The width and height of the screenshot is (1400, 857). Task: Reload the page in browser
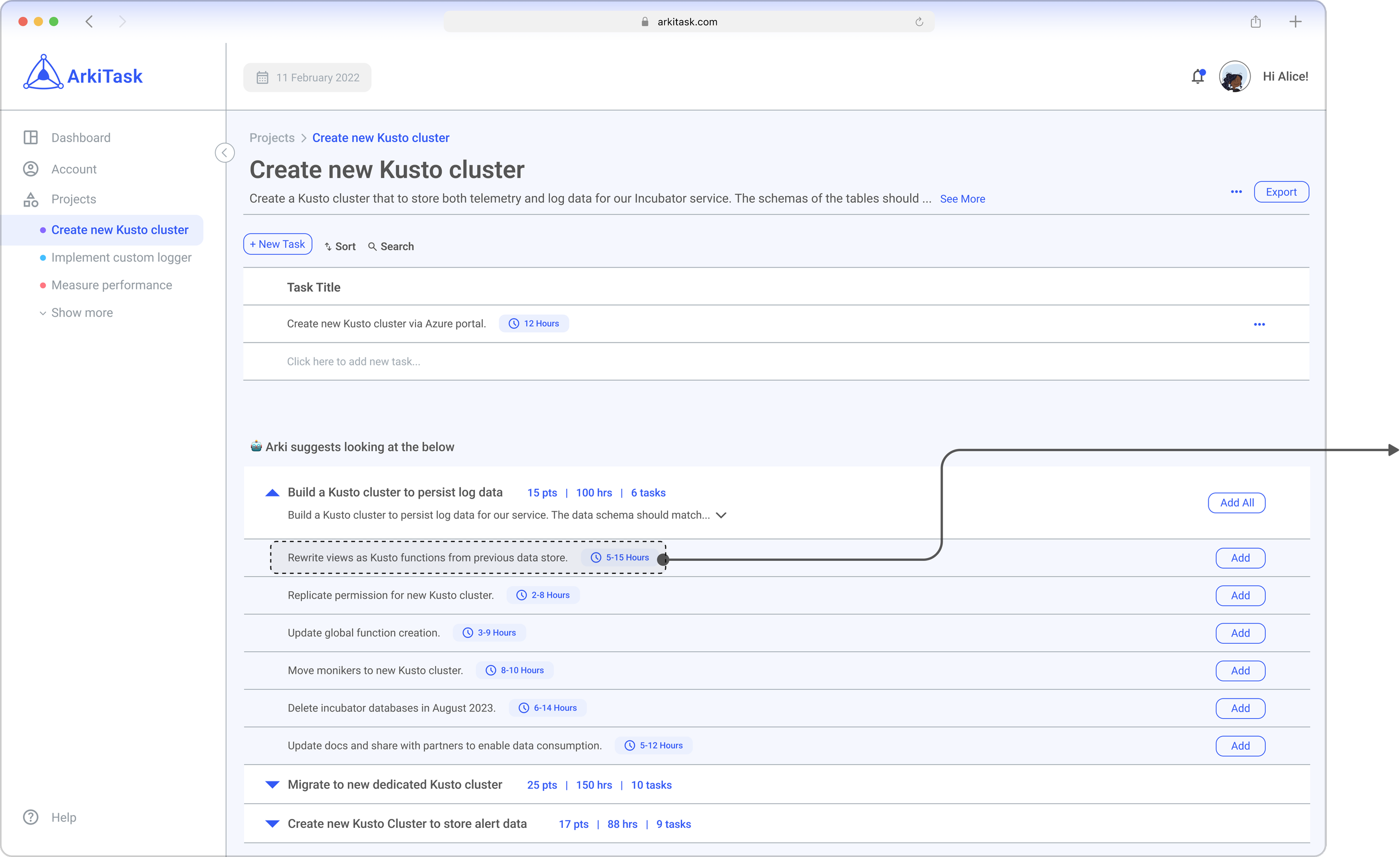click(919, 22)
